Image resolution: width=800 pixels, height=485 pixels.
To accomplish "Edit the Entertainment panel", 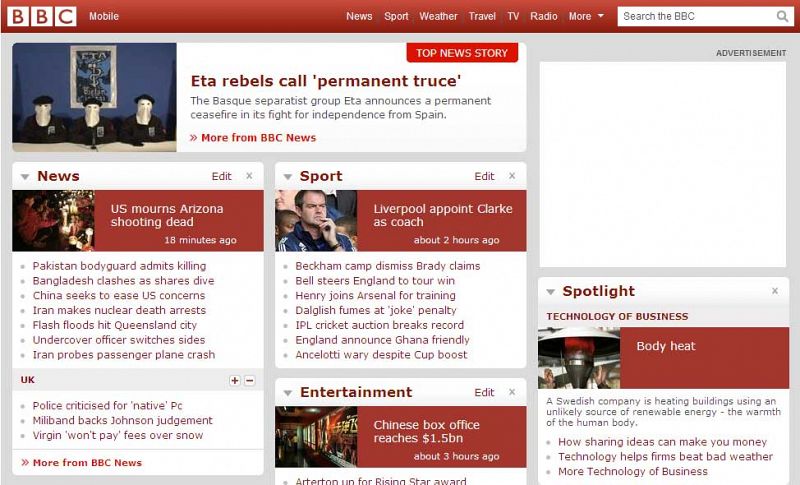I will [484, 393].
